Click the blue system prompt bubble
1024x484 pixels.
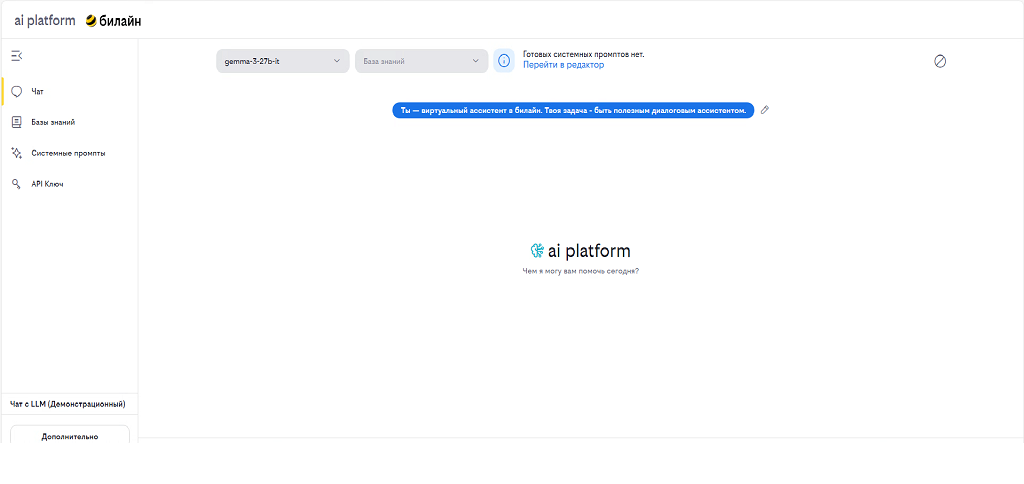[573, 110]
